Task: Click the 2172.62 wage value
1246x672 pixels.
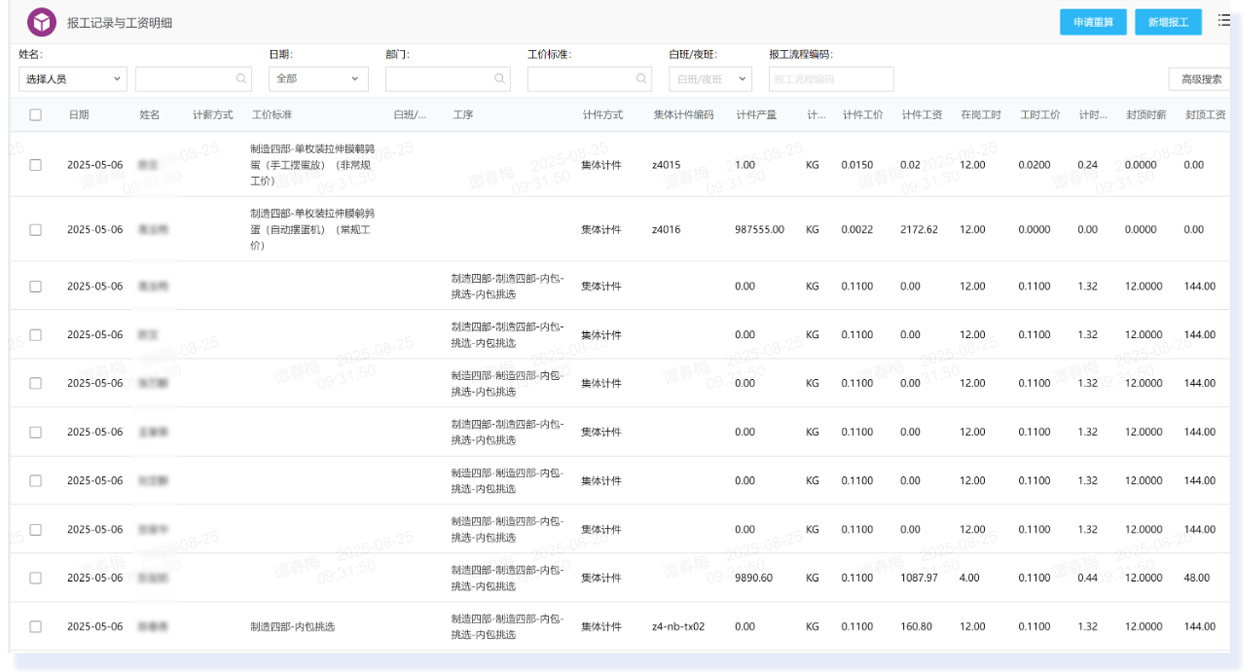Action: pyautogui.click(x=919, y=230)
